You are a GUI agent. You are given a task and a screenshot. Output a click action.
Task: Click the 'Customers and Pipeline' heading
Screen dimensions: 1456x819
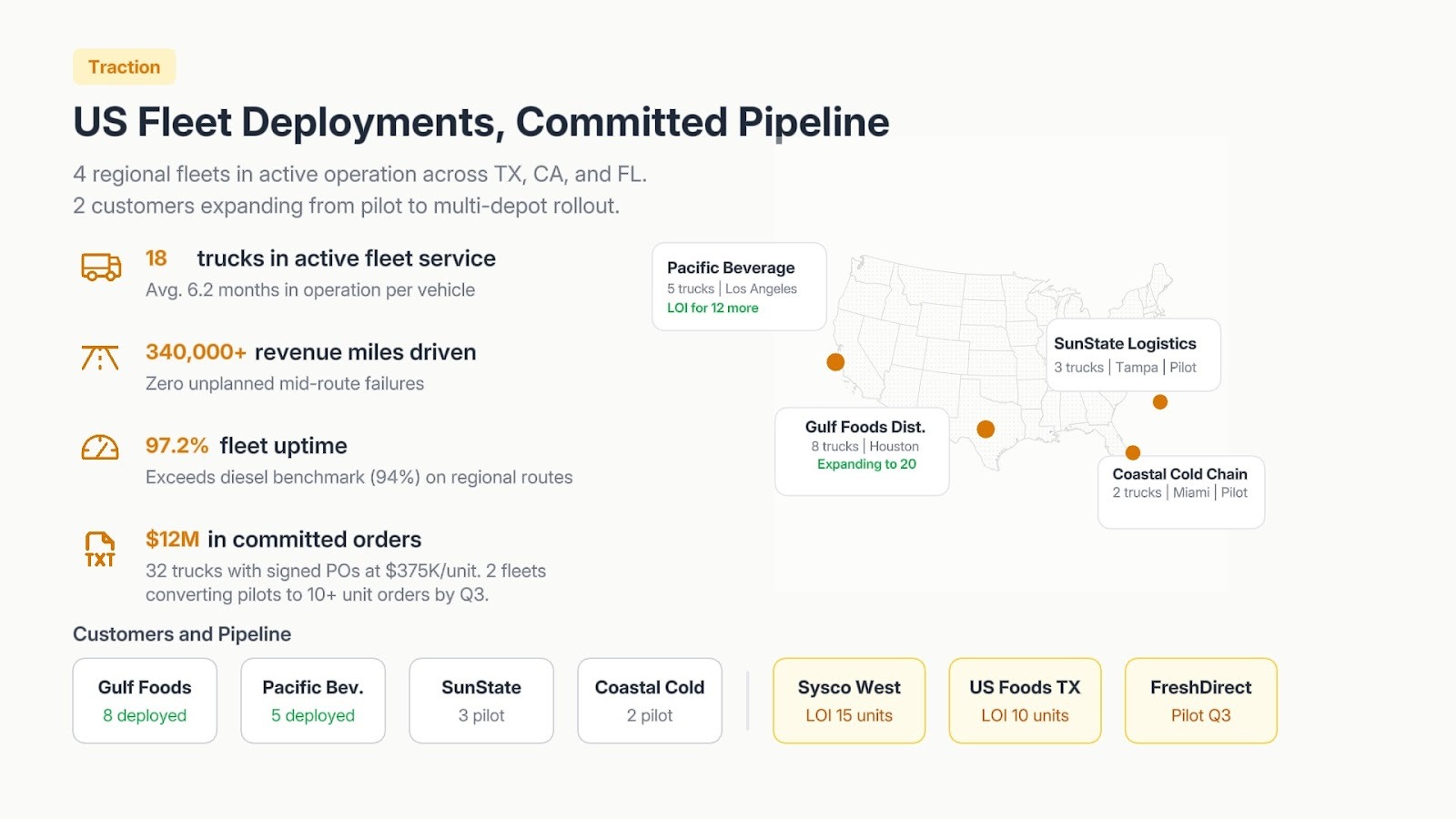coord(182,634)
